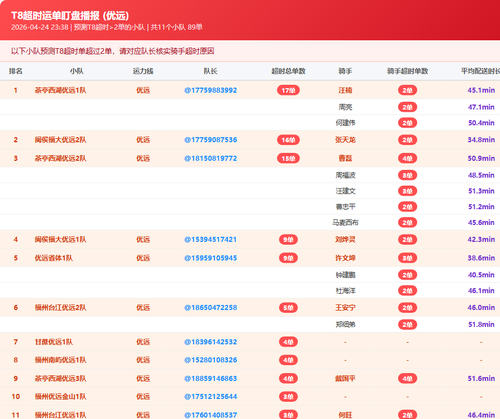
Task: Open captain link @17759883992
Action: tap(211, 90)
